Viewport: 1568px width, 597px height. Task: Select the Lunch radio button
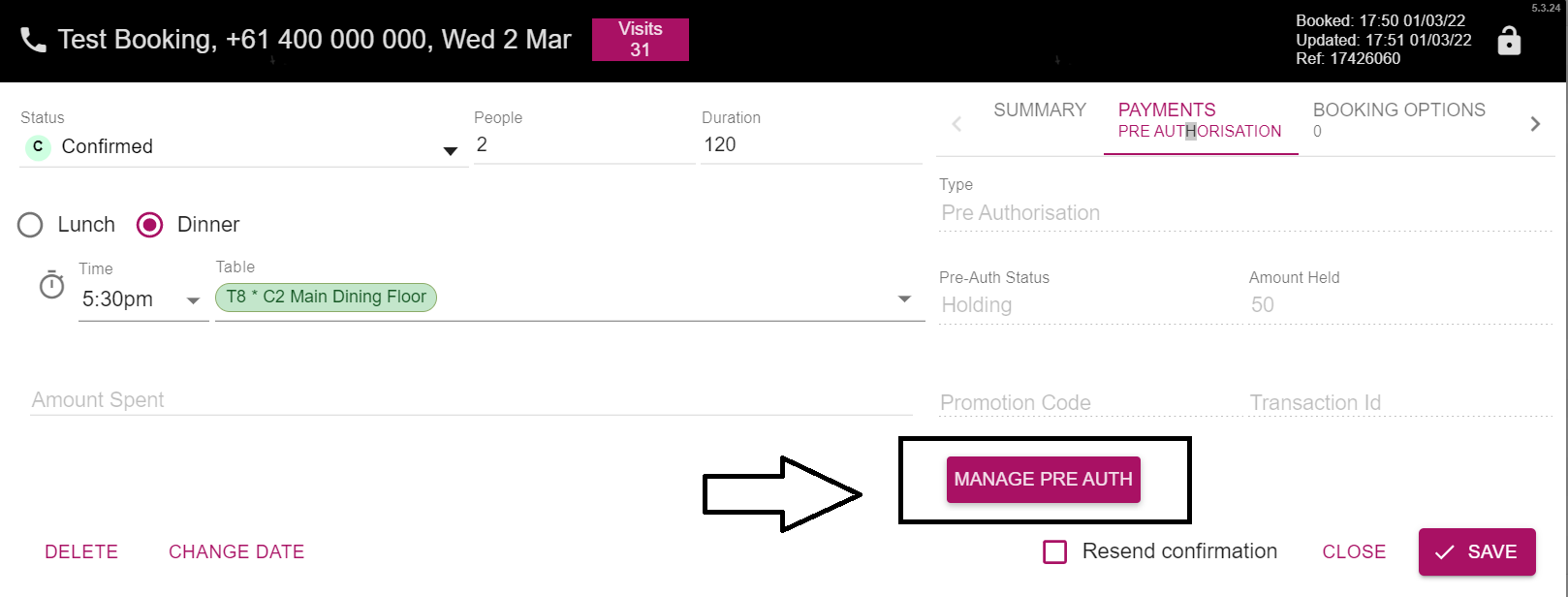tap(30, 224)
